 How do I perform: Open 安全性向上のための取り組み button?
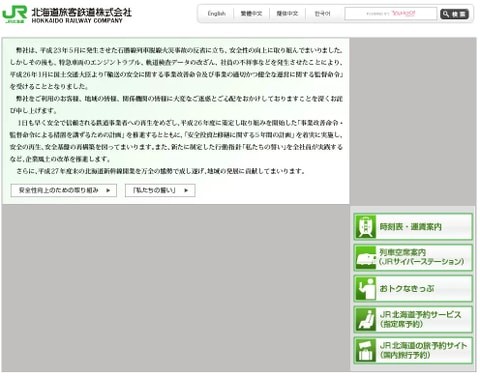(64, 190)
